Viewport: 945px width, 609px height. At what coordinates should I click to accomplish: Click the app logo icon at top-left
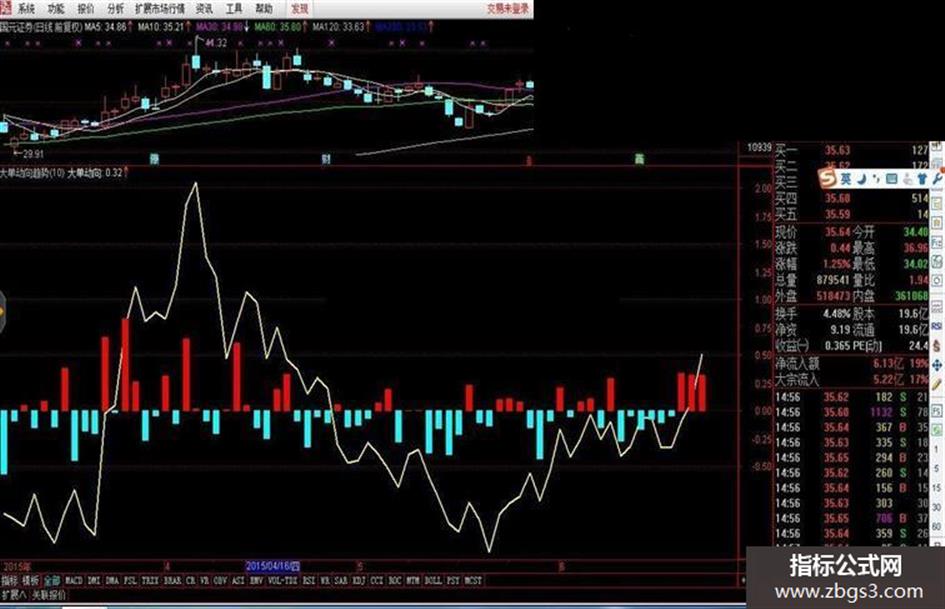5,8
